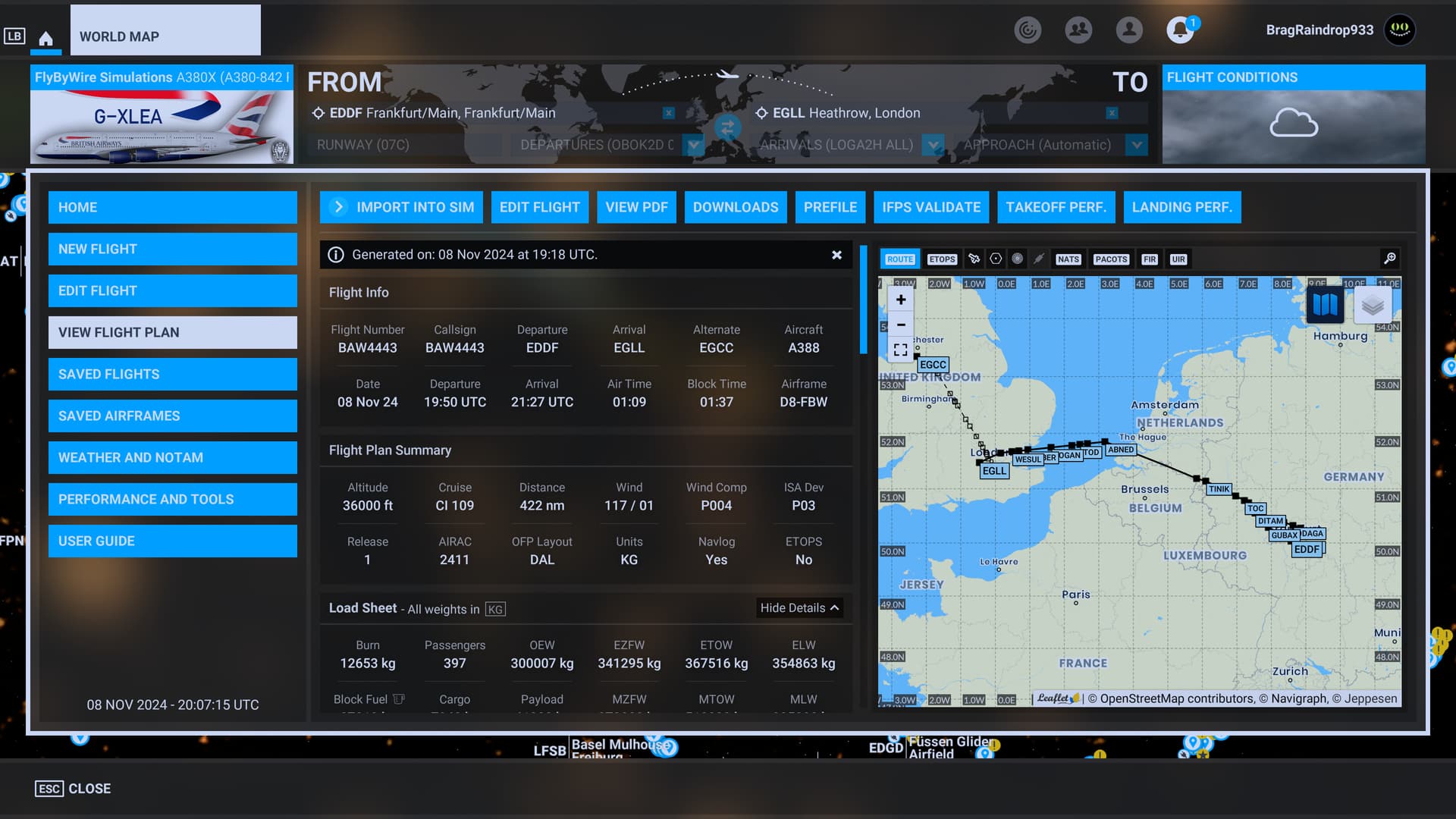Enable the ETOPS map overlay

pos(942,259)
